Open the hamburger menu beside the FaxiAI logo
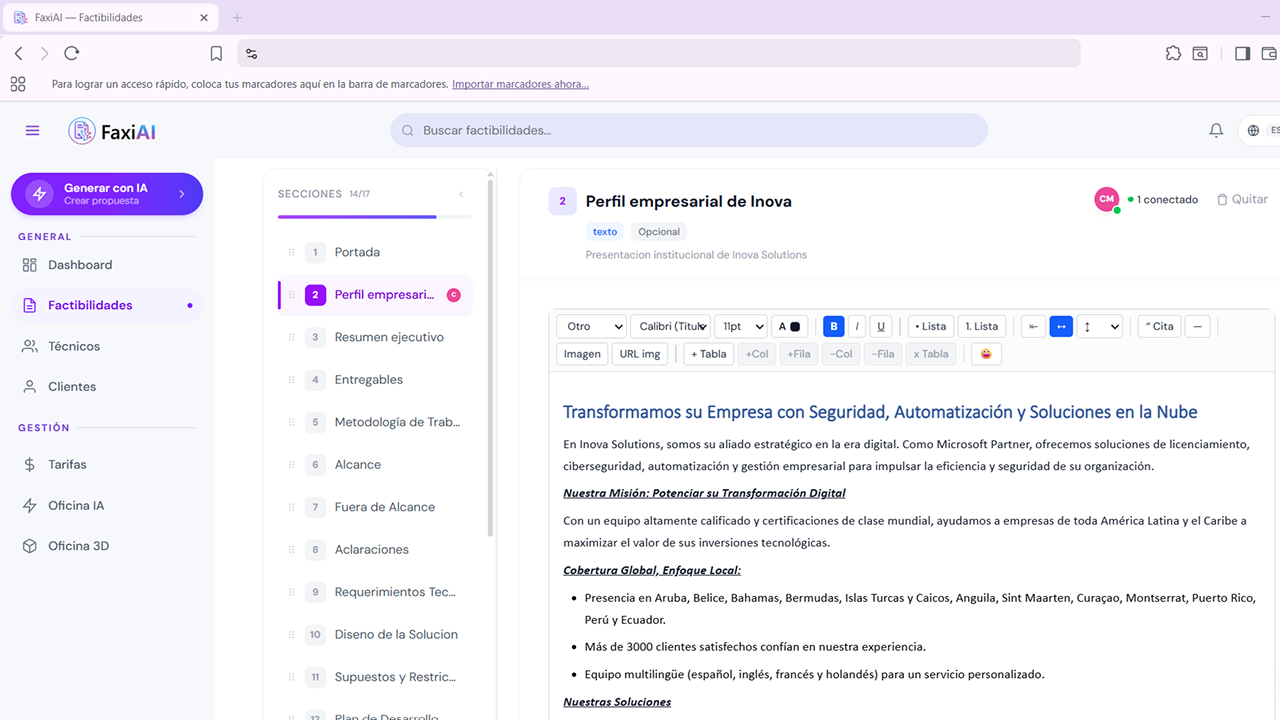 coord(32,131)
